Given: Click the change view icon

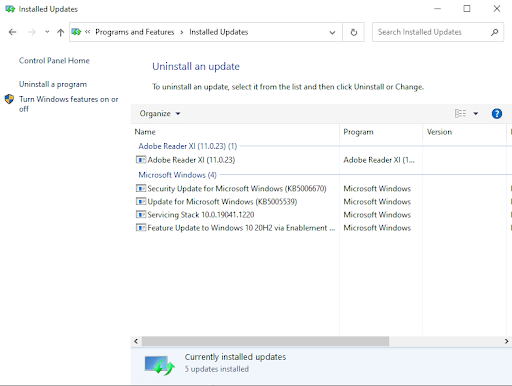Looking at the screenshot, I should coord(460,114).
